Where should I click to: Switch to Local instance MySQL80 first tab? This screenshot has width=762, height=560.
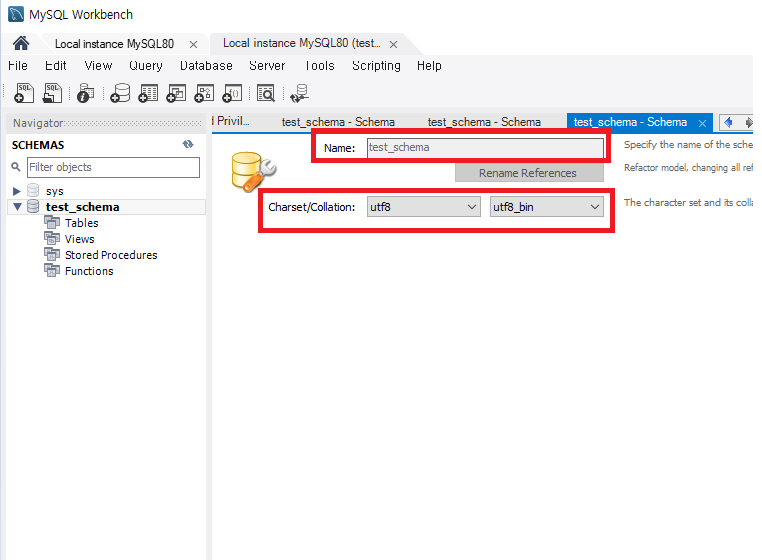[x=114, y=44]
